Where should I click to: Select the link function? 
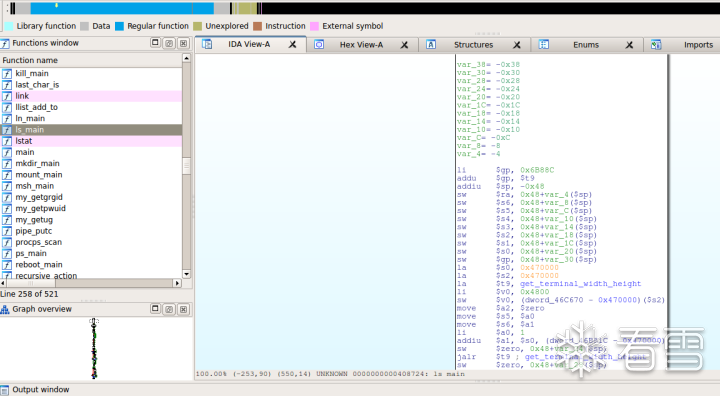(x=91, y=96)
